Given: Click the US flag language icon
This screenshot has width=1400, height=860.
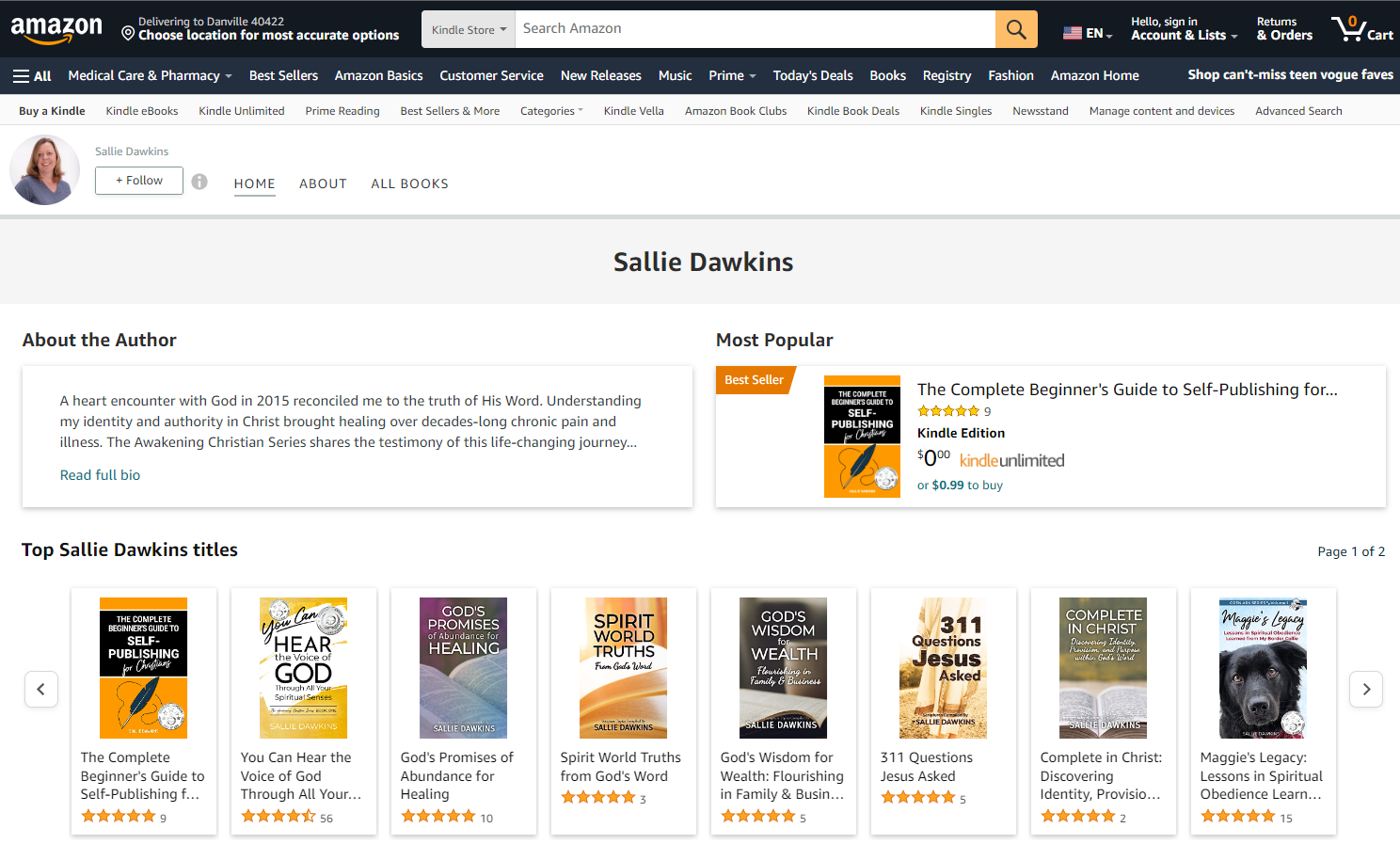Looking at the screenshot, I should 1073,33.
